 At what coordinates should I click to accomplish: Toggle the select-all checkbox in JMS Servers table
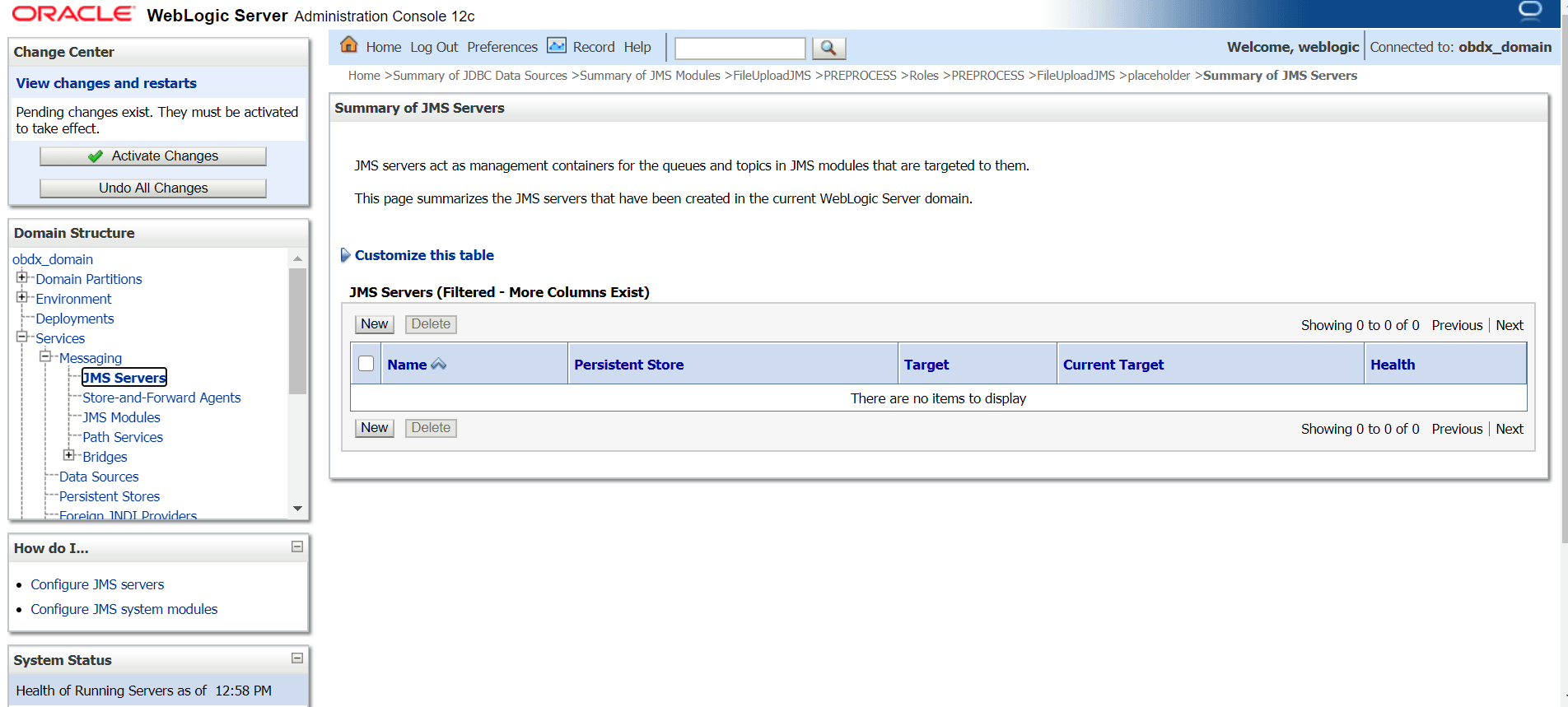366,364
